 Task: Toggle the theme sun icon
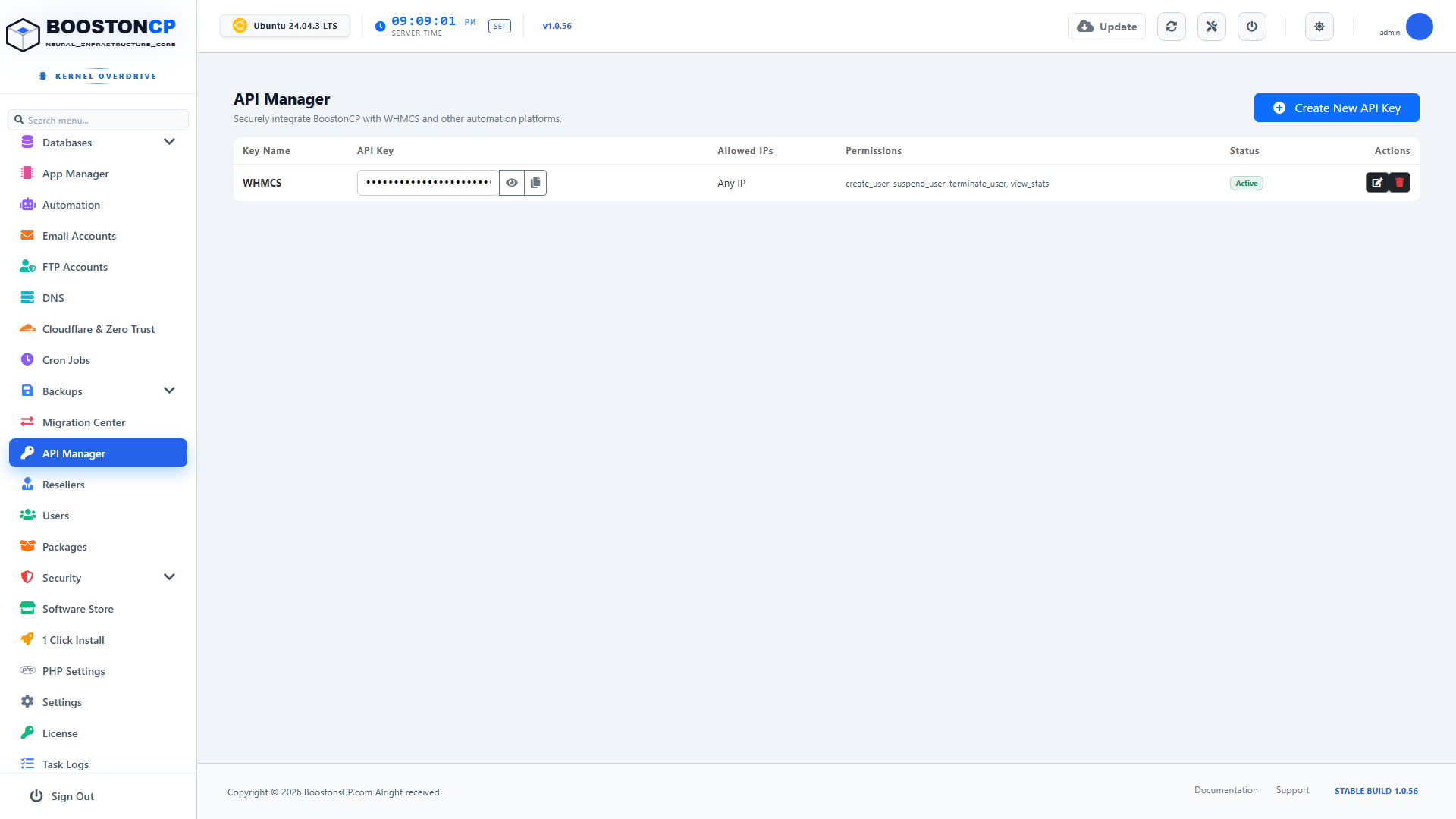coord(1319,27)
